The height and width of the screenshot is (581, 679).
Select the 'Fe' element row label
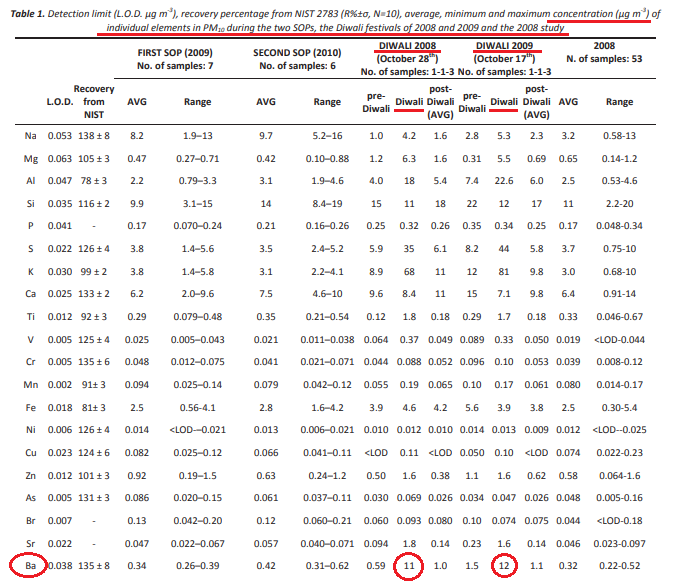click(x=30, y=408)
